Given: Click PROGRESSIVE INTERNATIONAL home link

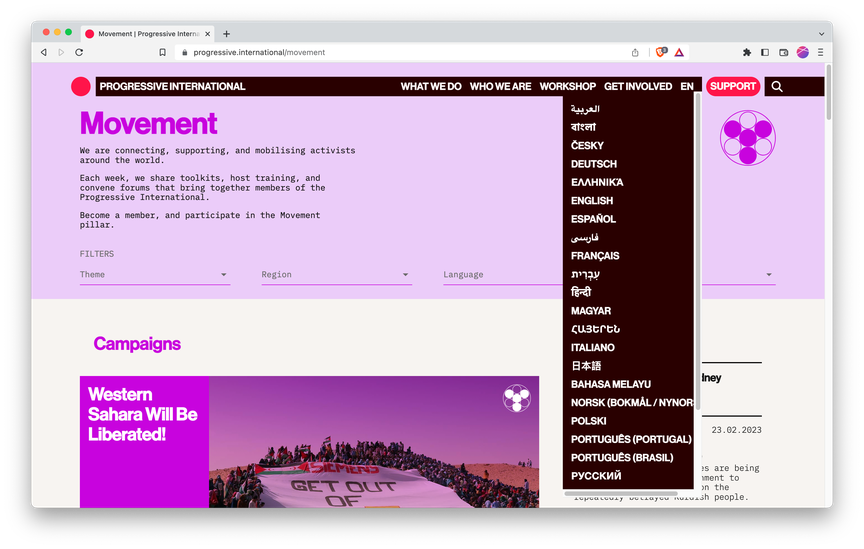Looking at the screenshot, I should pos(172,87).
